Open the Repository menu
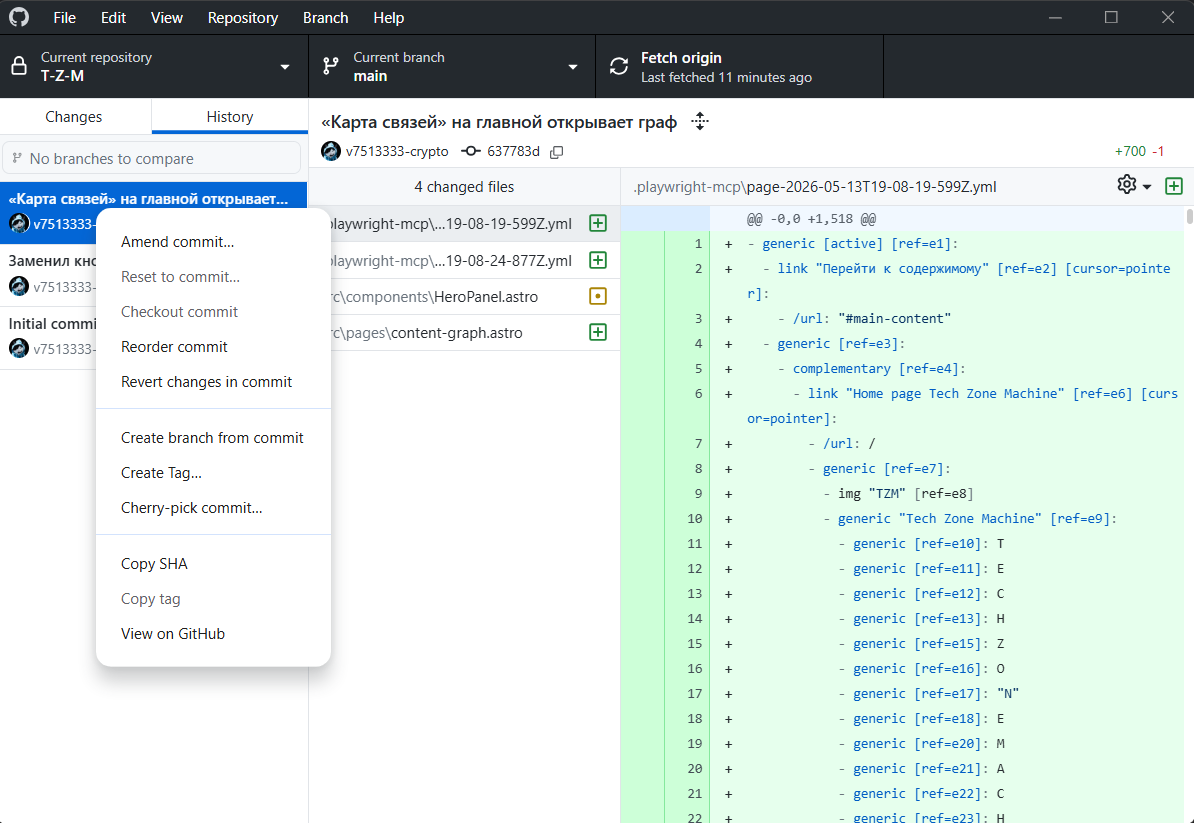The image size is (1194, 823). click(243, 18)
